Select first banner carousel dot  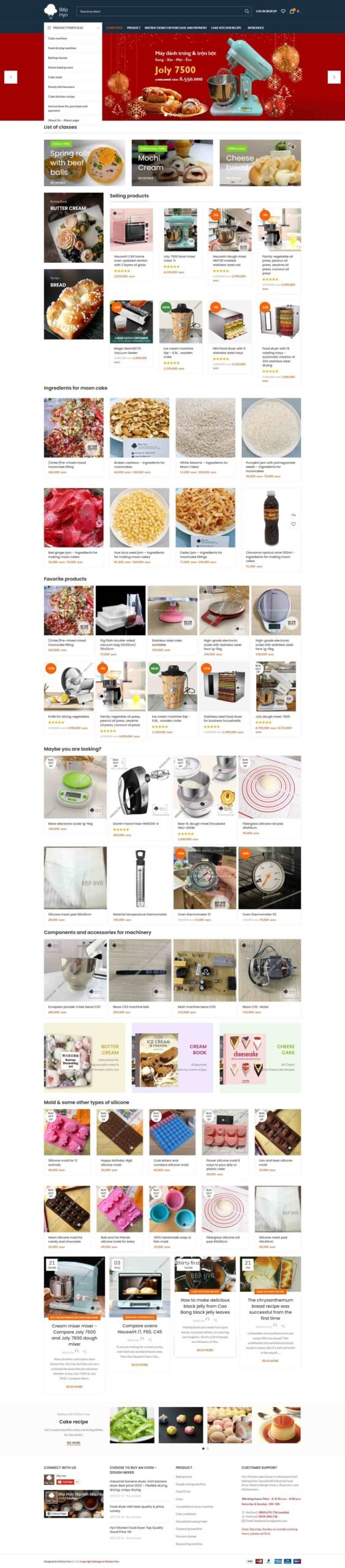click(165, 114)
